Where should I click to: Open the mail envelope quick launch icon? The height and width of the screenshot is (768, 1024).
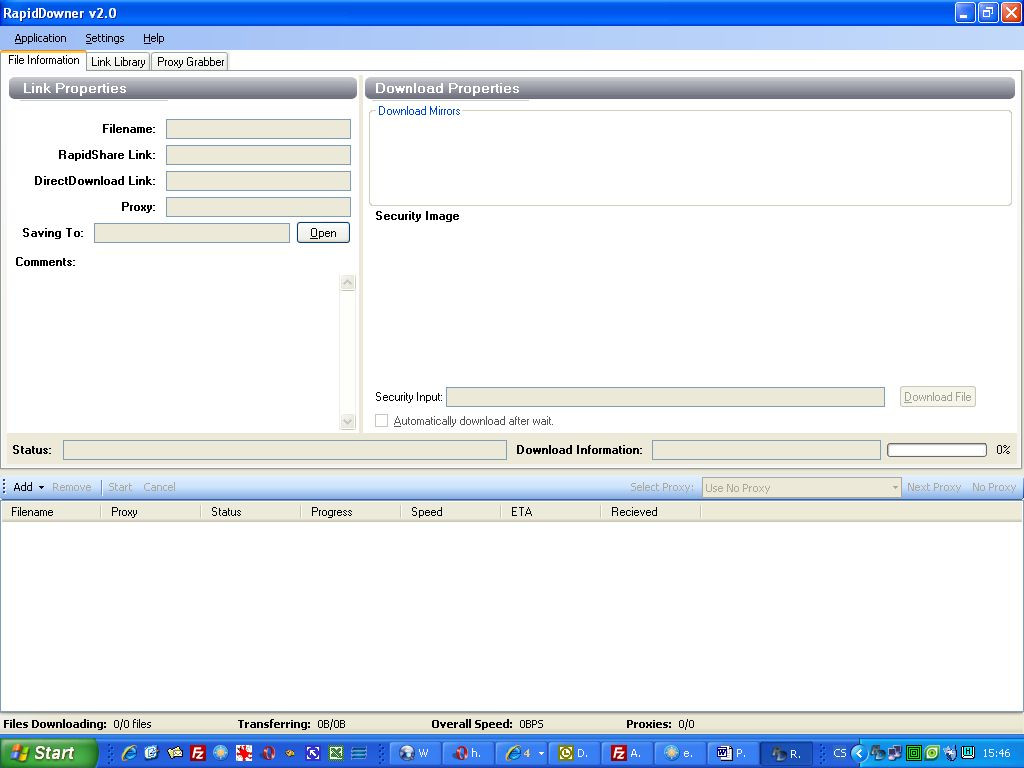(x=174, y=753)
